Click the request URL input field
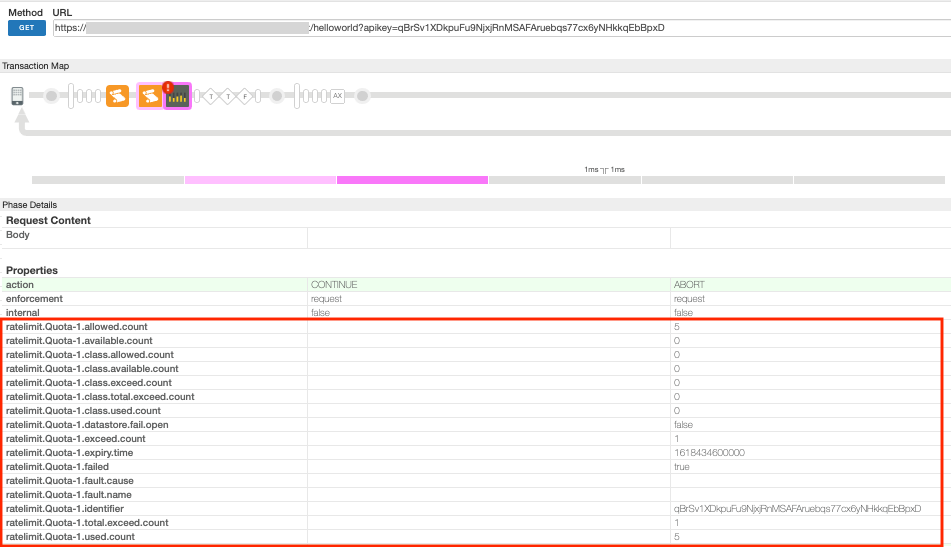The width and height of the screenshot is (951, 547). pos(500,28)
